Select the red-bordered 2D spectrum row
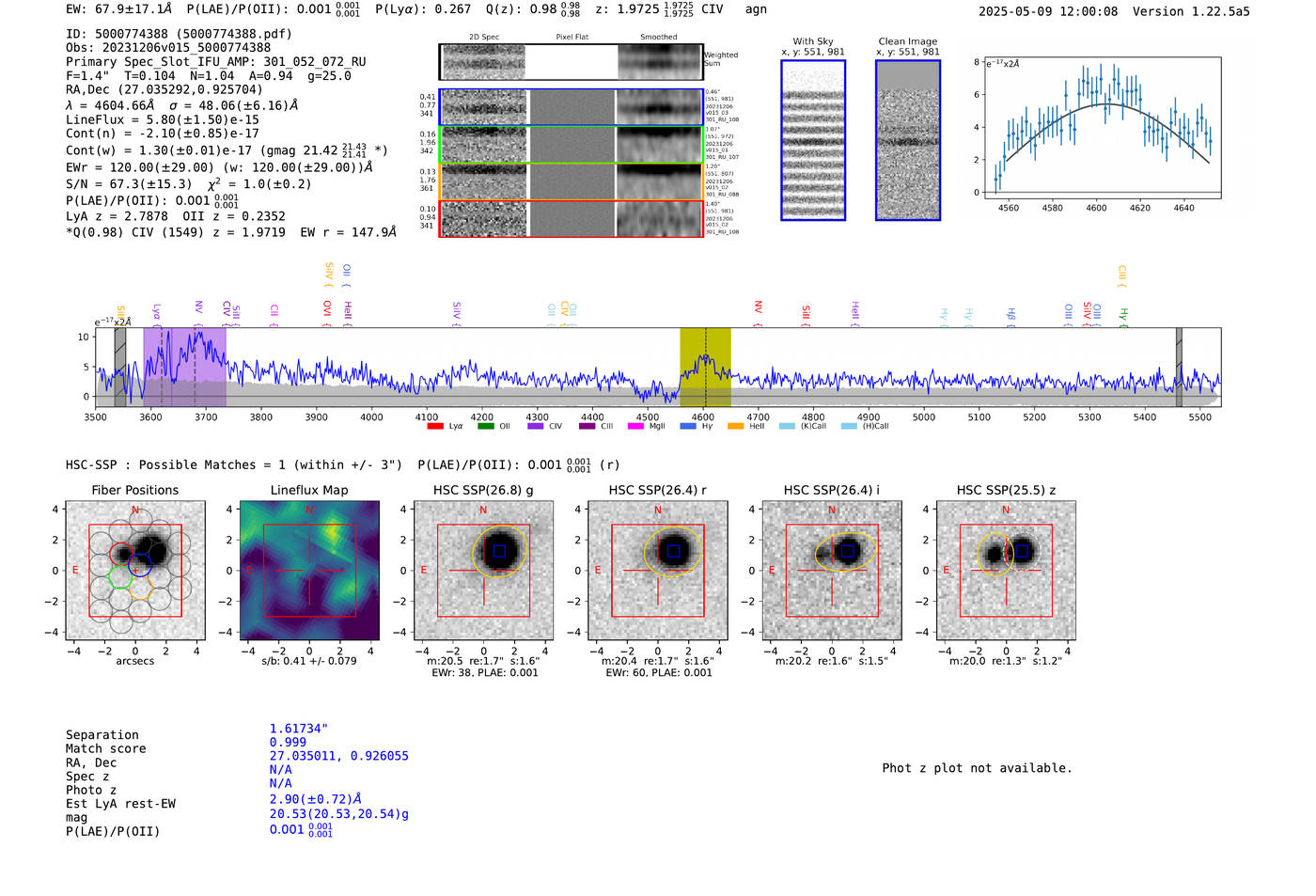The width and height of the screenshot is (1316, 896). 571,218
